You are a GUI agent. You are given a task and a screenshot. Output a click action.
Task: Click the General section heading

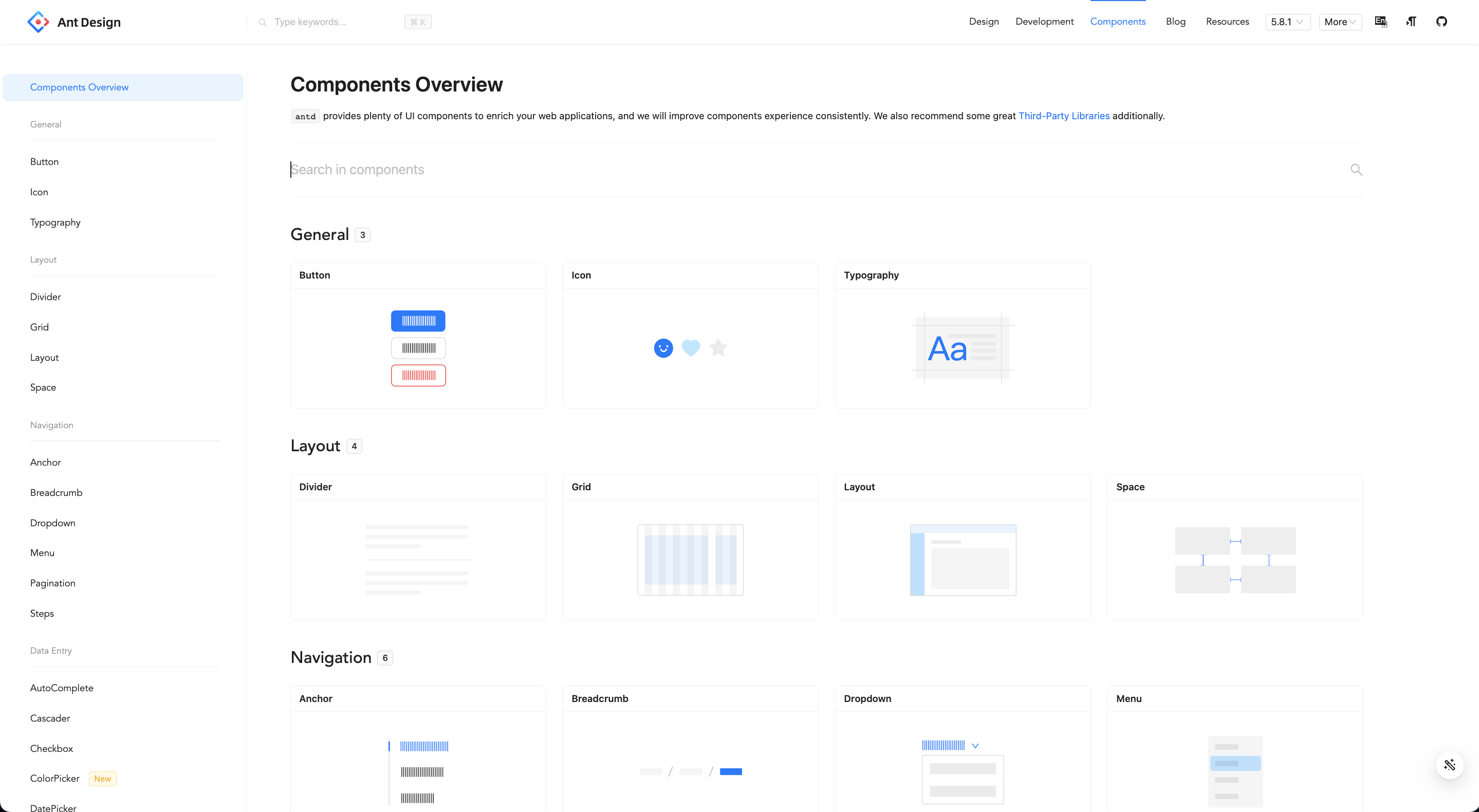click(x=320, y=234)
